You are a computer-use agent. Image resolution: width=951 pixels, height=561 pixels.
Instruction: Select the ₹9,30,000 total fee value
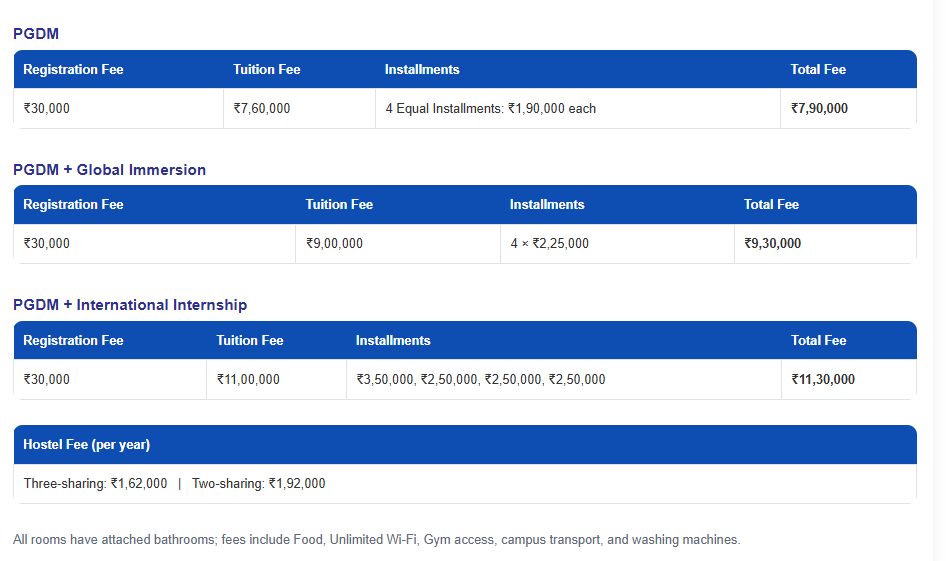pos(772,243)
